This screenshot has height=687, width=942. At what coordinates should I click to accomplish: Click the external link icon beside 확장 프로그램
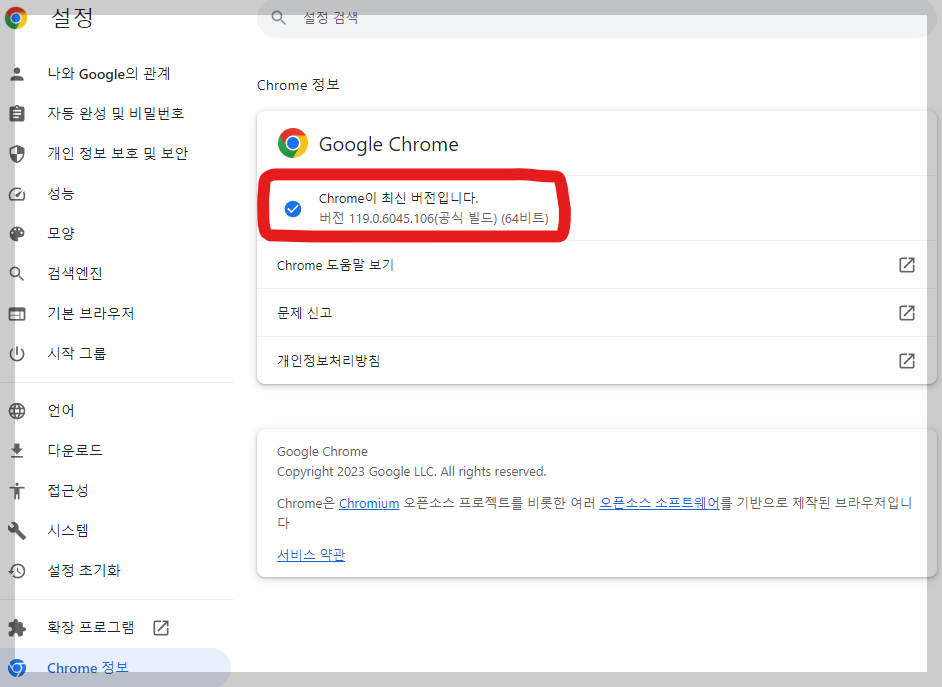pyautogui.click(x=161, y=628)
